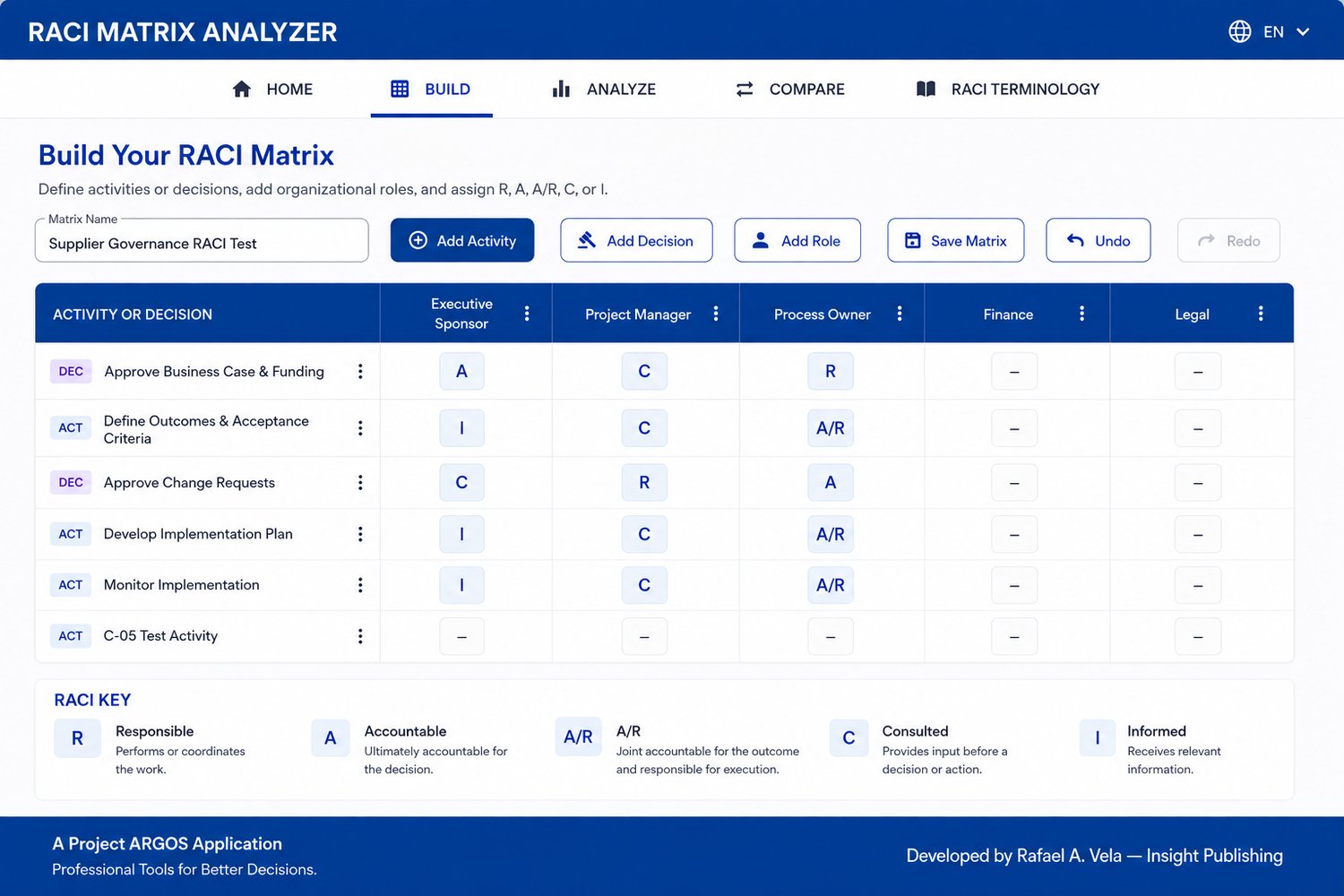The height and width of the screenshot is (896, 1344).
Task: Open Finance column kebab menu
Action: [1082, 314]
